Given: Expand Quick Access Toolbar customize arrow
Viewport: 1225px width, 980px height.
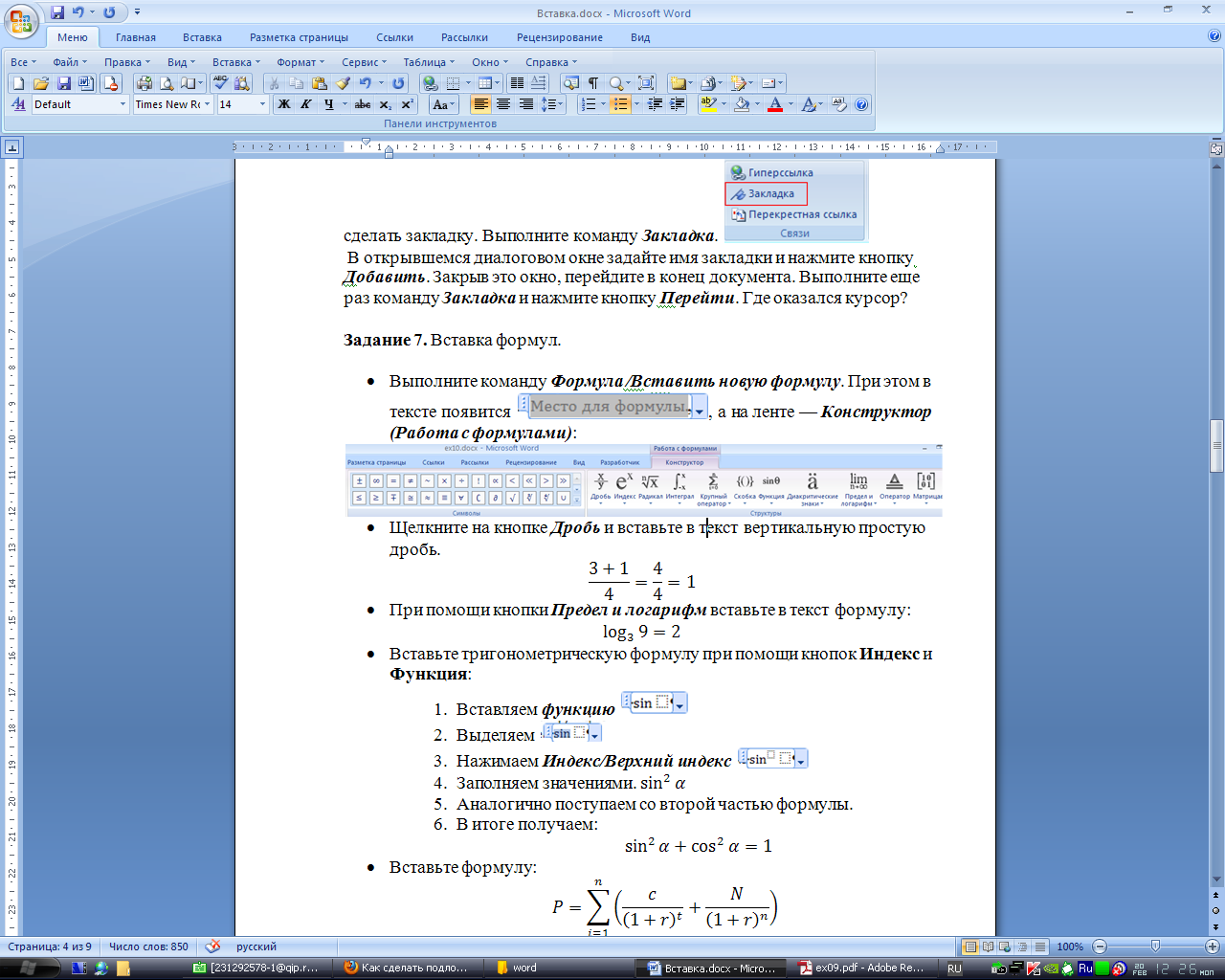Looking at the screenshot, I should pos(138,12).
